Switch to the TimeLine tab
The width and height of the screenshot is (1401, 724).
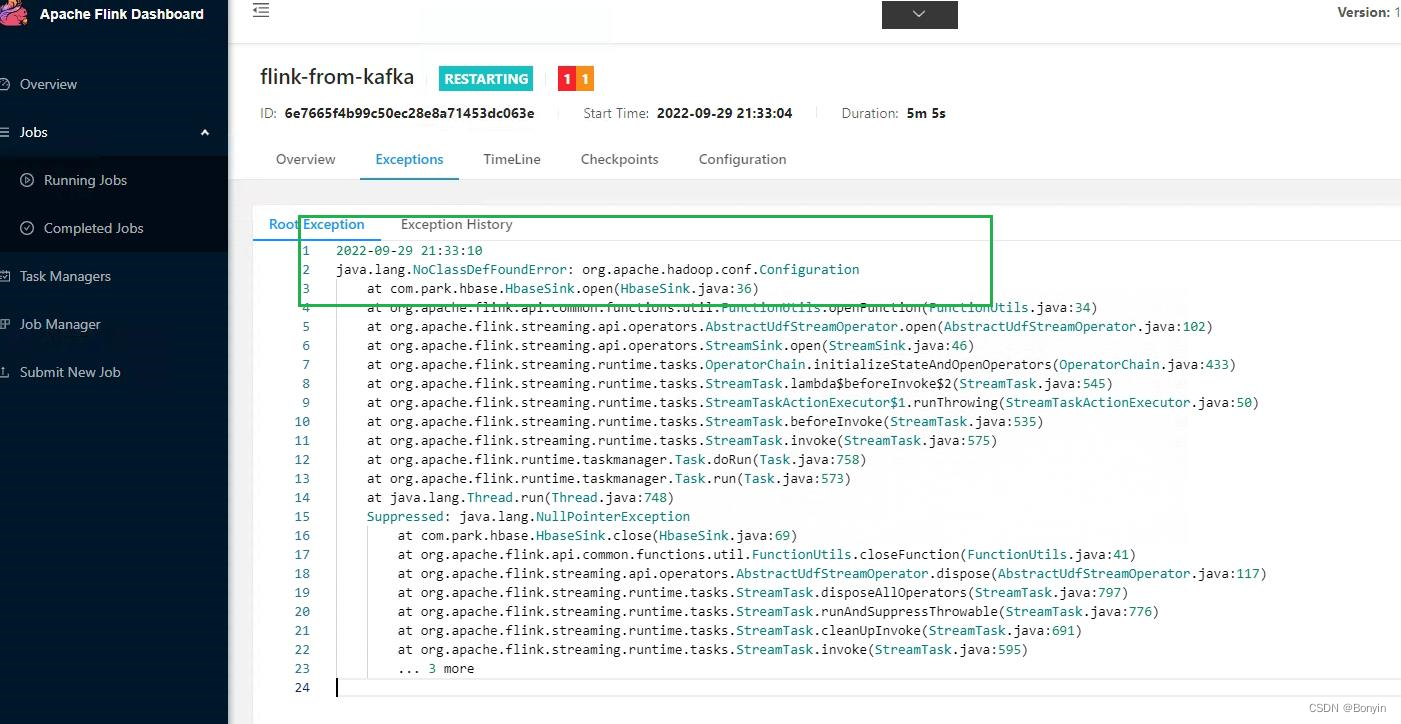(512, 159)
